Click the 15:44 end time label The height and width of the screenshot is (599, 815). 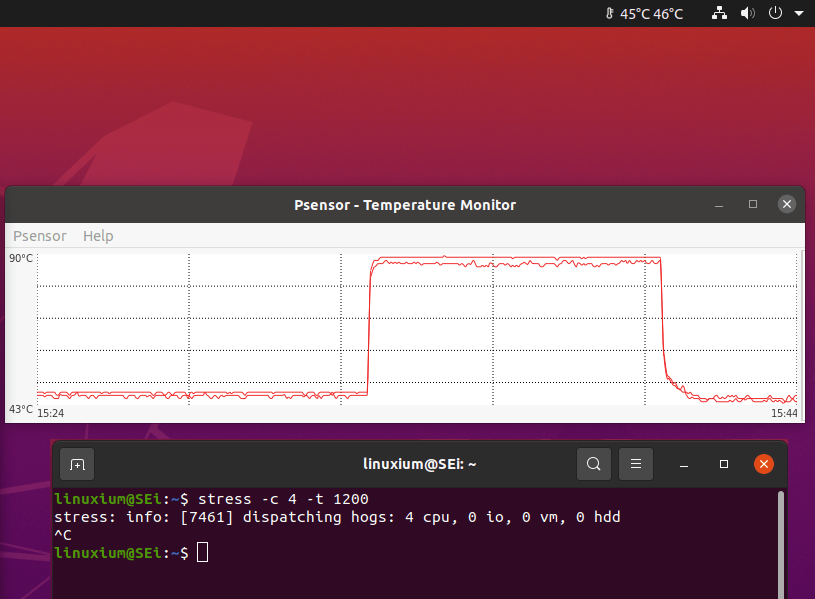tap(784, 413)
